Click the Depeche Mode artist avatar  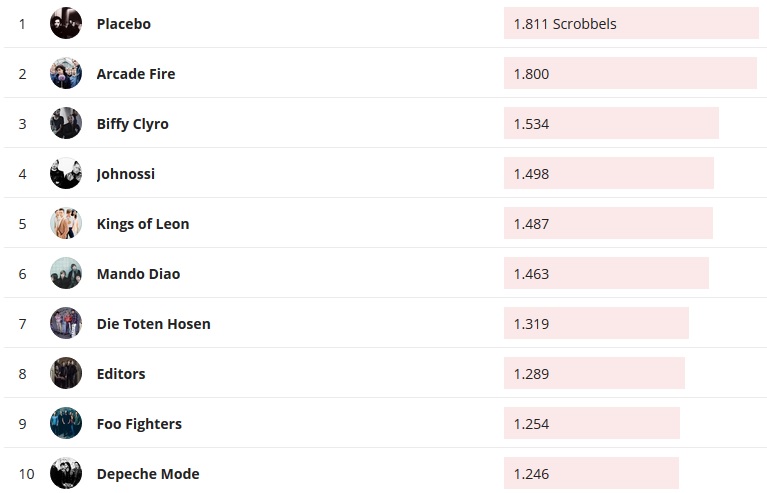[x=66, y=473]
